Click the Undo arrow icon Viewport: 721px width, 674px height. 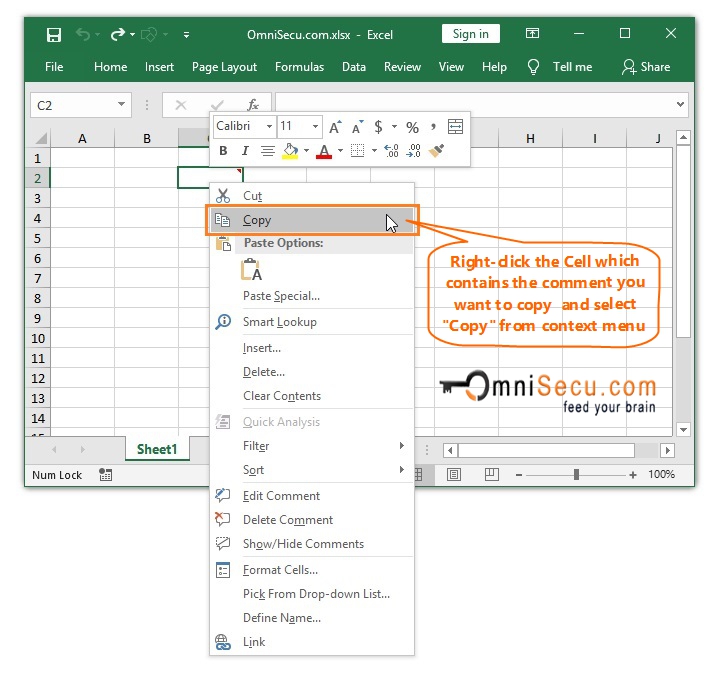83,34
